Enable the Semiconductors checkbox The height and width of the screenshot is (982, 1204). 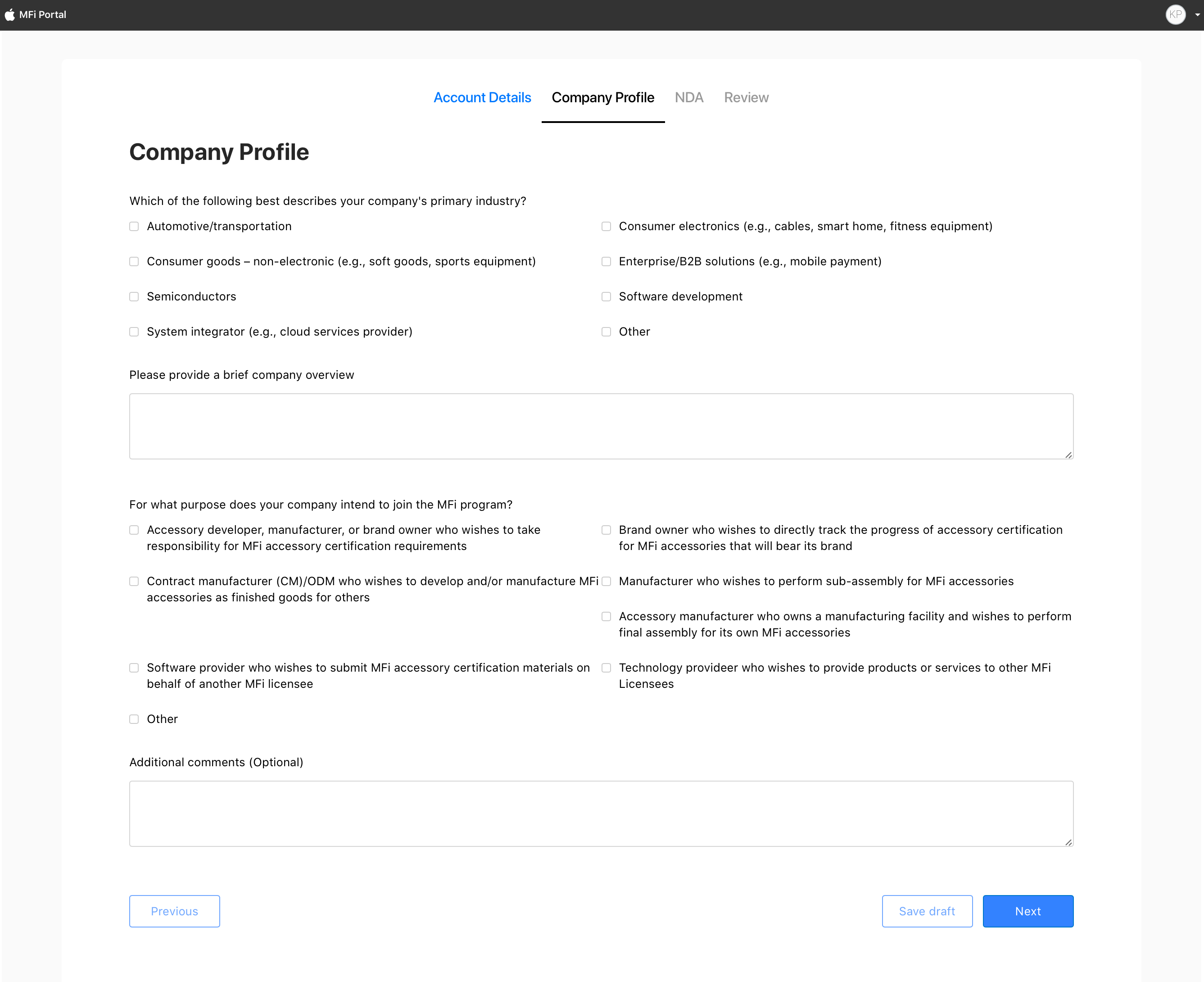(134, 296)
